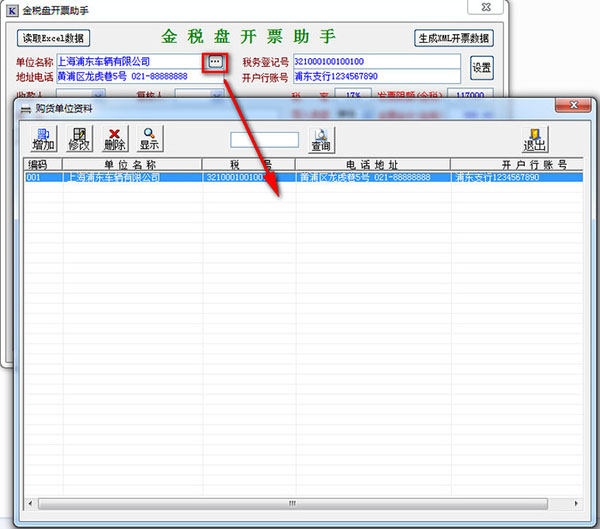
Task: Click the 单位名称 column header
Action: tap(131, 164)
